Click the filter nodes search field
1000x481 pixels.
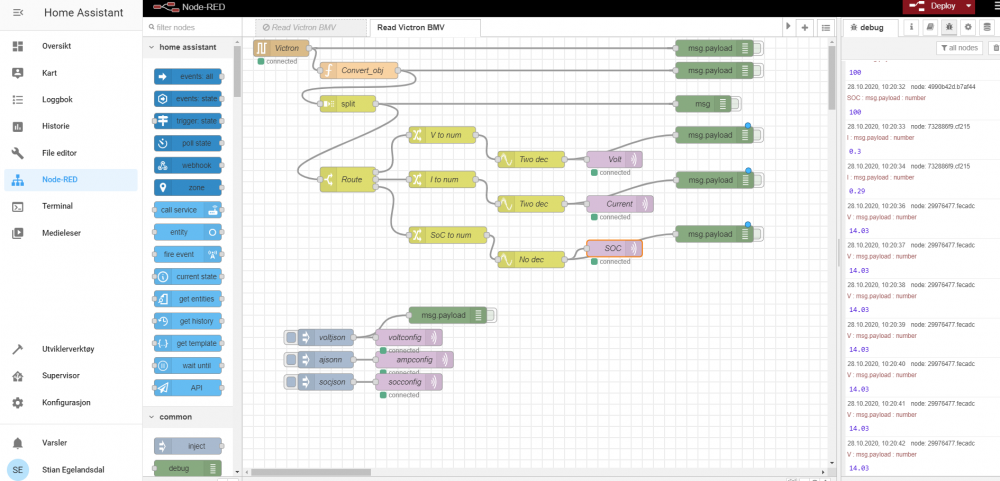(190, 27)
